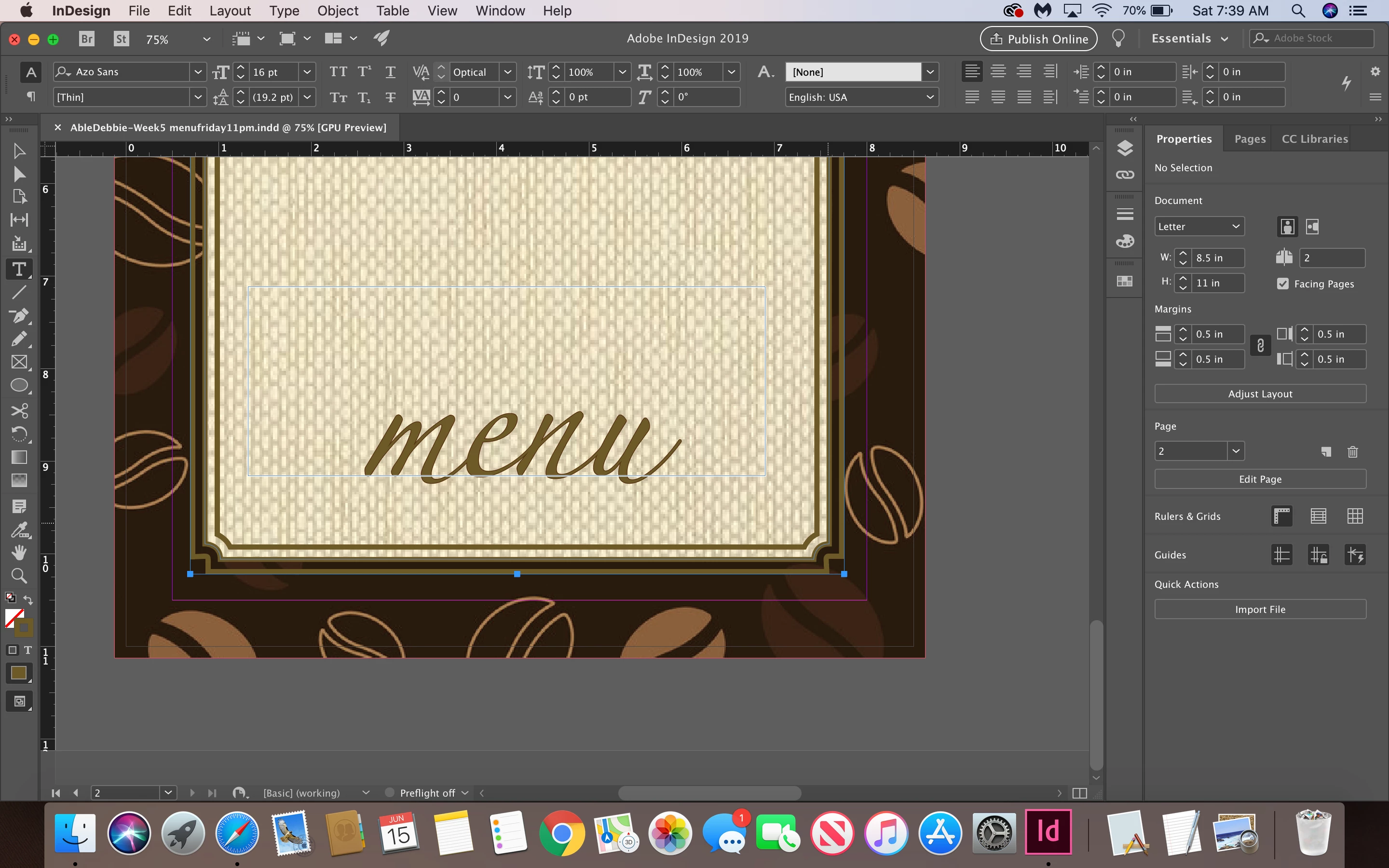The image size is (1389, 868).
Task: Open the Object menu
Action: (338, 11)
